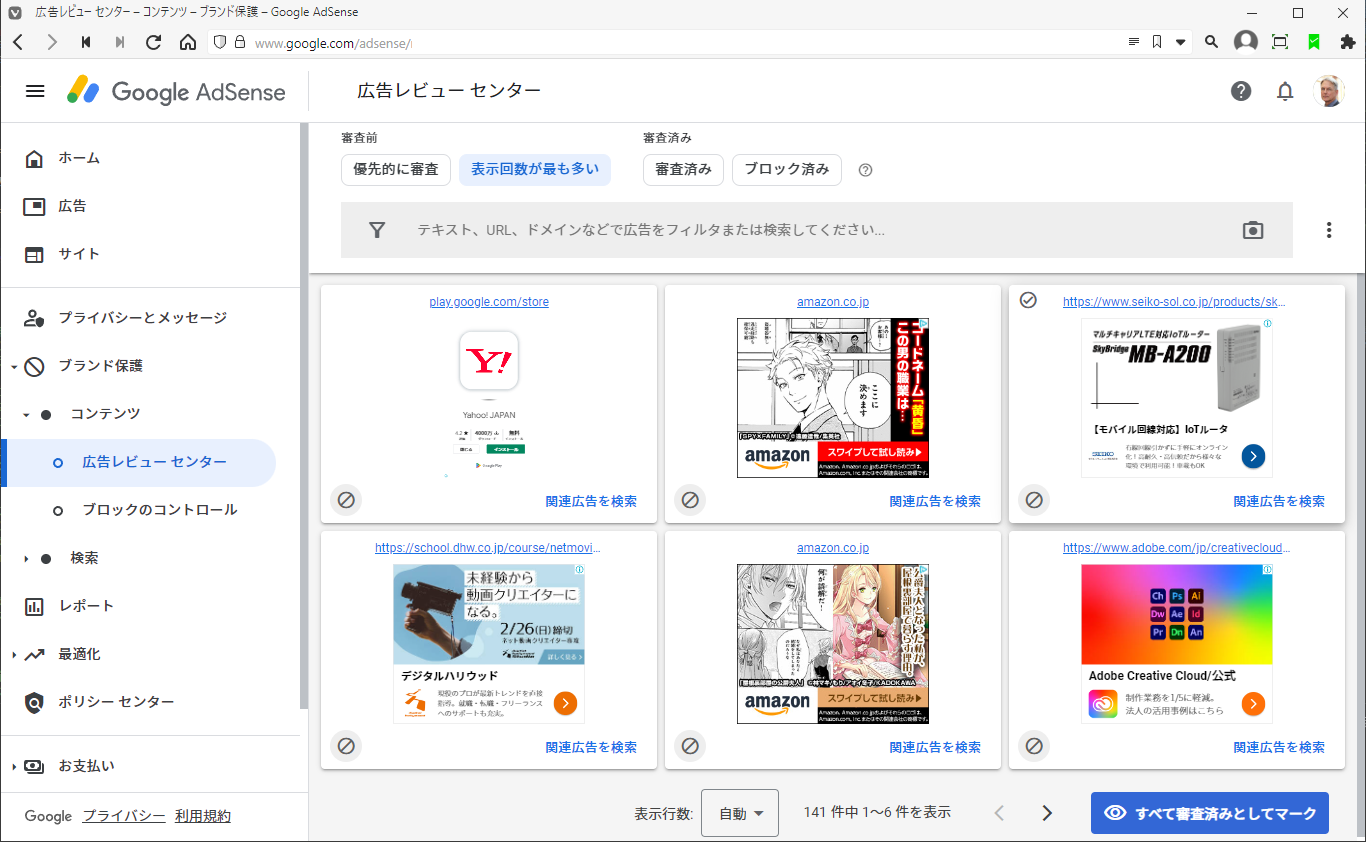The image size is (1366, 842).
Task: Click the browser bookmark icon
Action: (1157, 42)
